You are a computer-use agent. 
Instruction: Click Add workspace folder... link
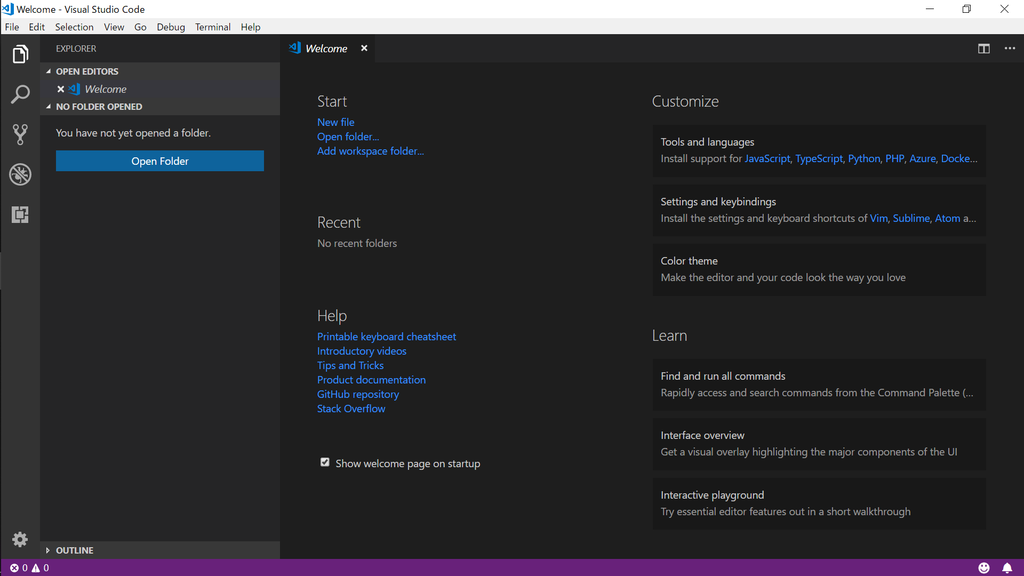(x=370, y=151)
